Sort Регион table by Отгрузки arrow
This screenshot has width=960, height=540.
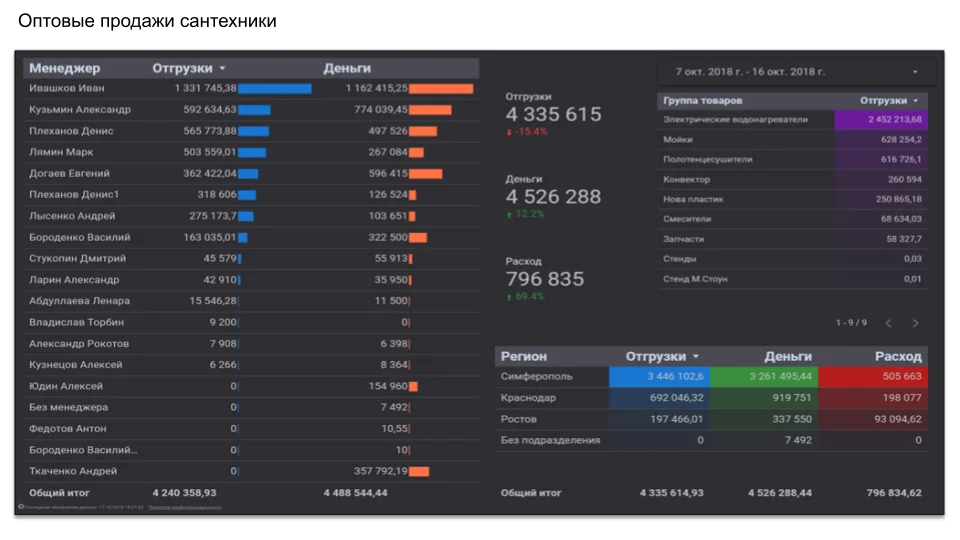point(696,356)
